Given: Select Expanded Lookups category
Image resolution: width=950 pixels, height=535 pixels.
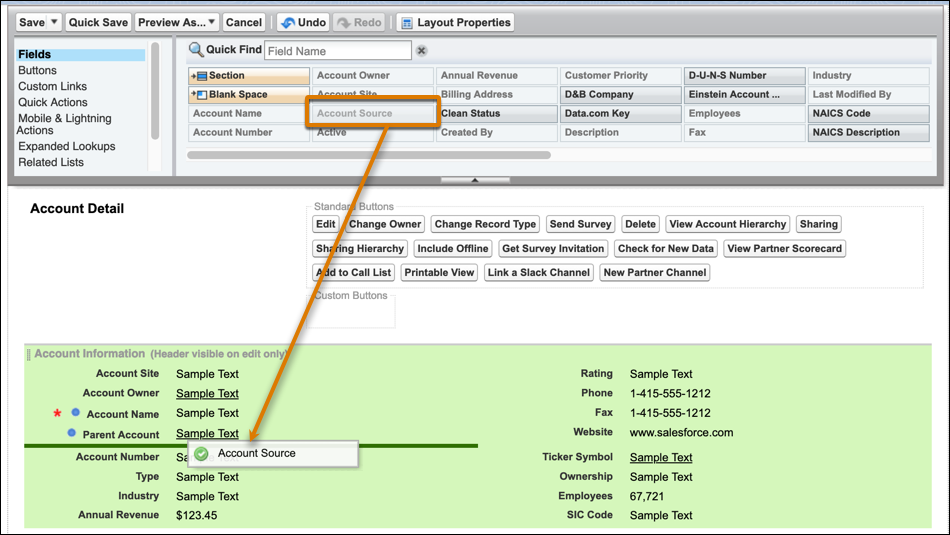Looking at the screenshot, I should (x=67, y=146).
